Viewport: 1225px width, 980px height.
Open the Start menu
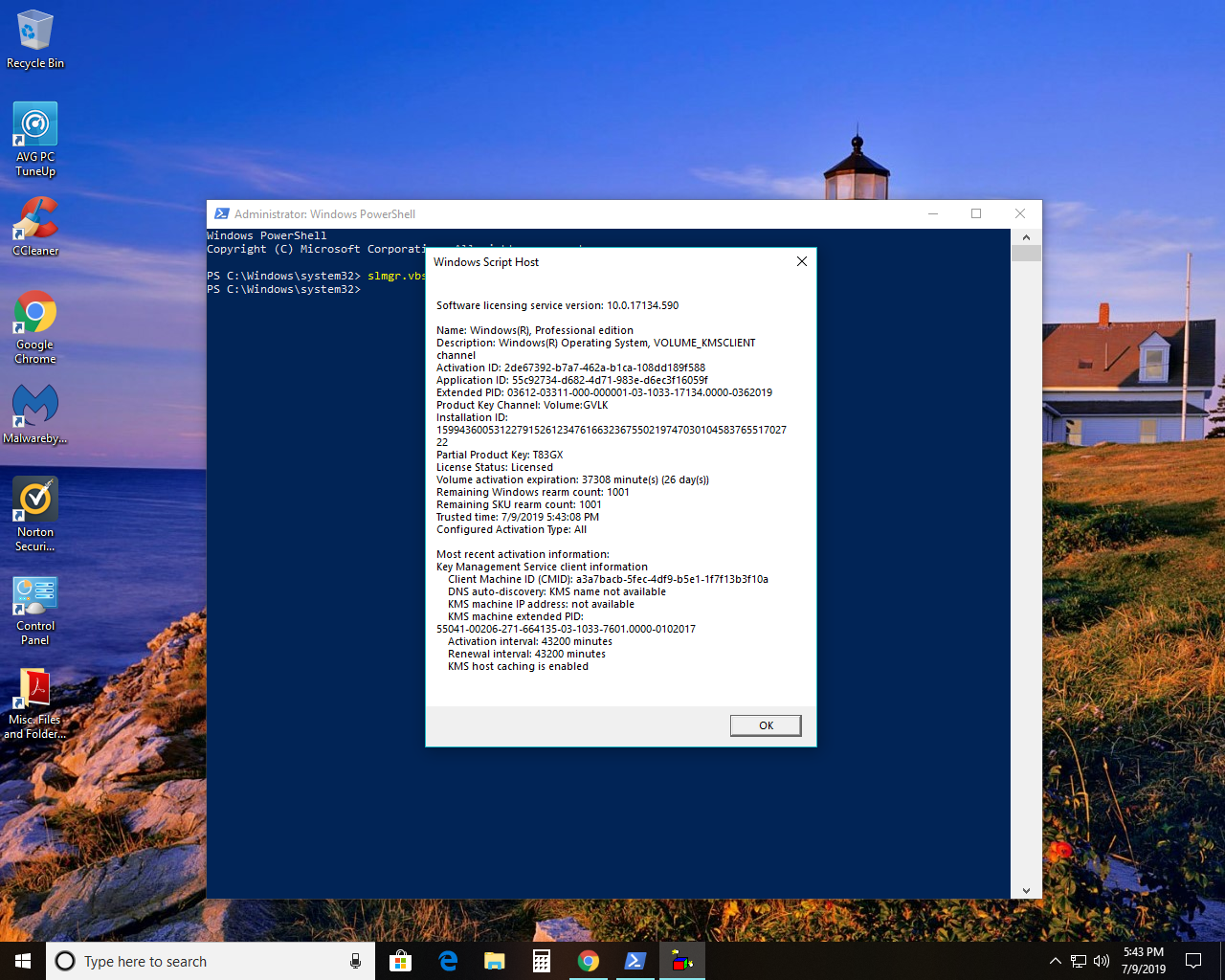click(x=21, y=961)
